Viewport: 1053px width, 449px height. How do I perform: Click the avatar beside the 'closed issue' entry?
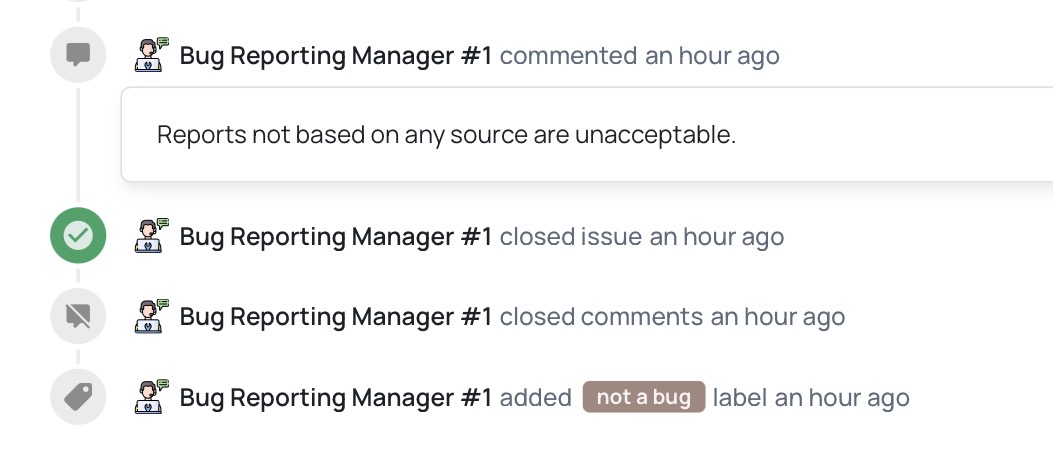click(151, 236)
